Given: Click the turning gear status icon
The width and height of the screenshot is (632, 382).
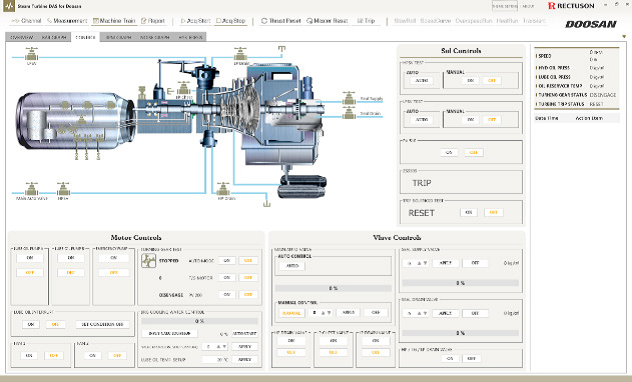Looking at the screenshot, I should [148, 261].
